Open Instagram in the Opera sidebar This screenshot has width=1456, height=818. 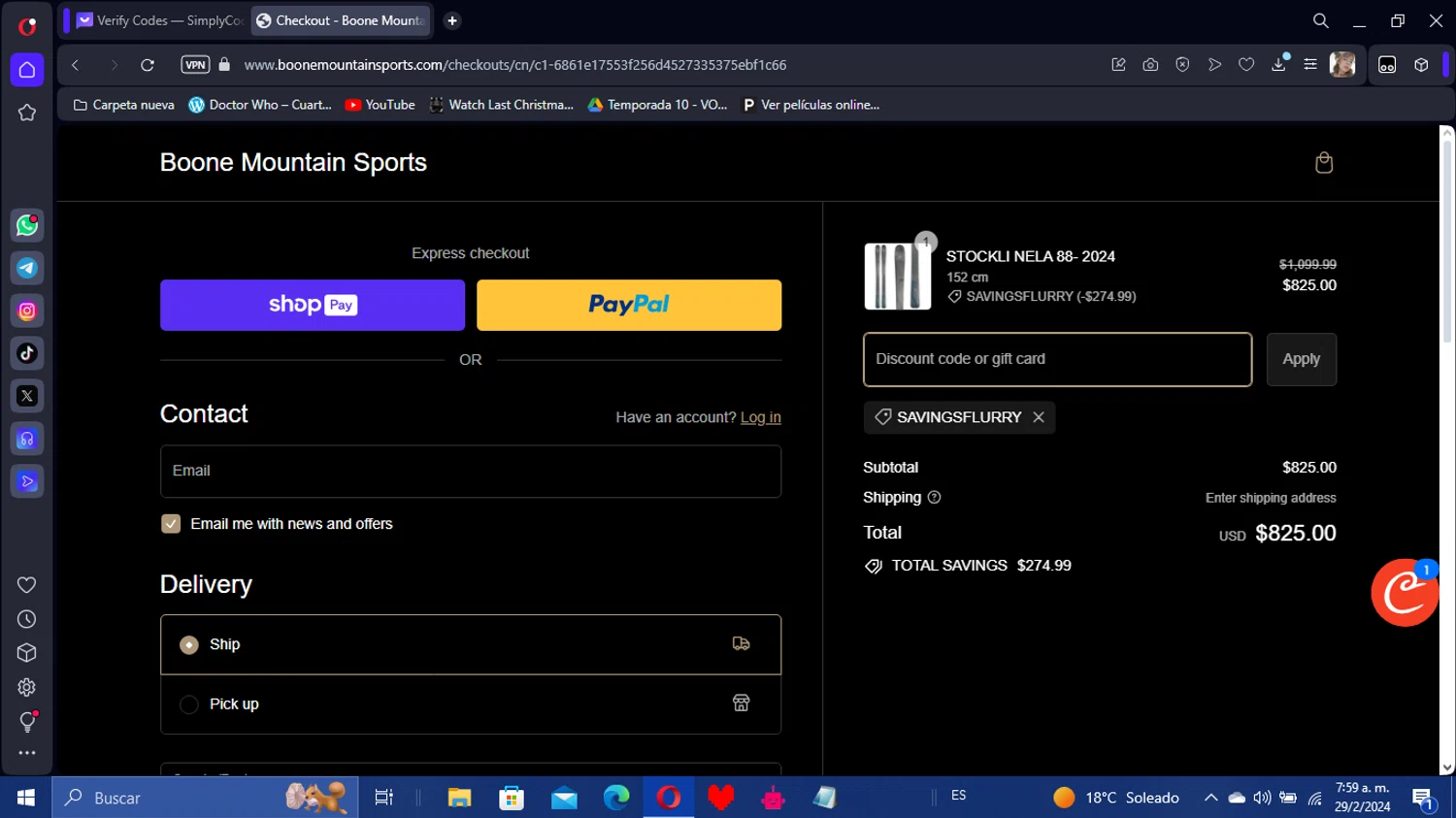(27, 311)
